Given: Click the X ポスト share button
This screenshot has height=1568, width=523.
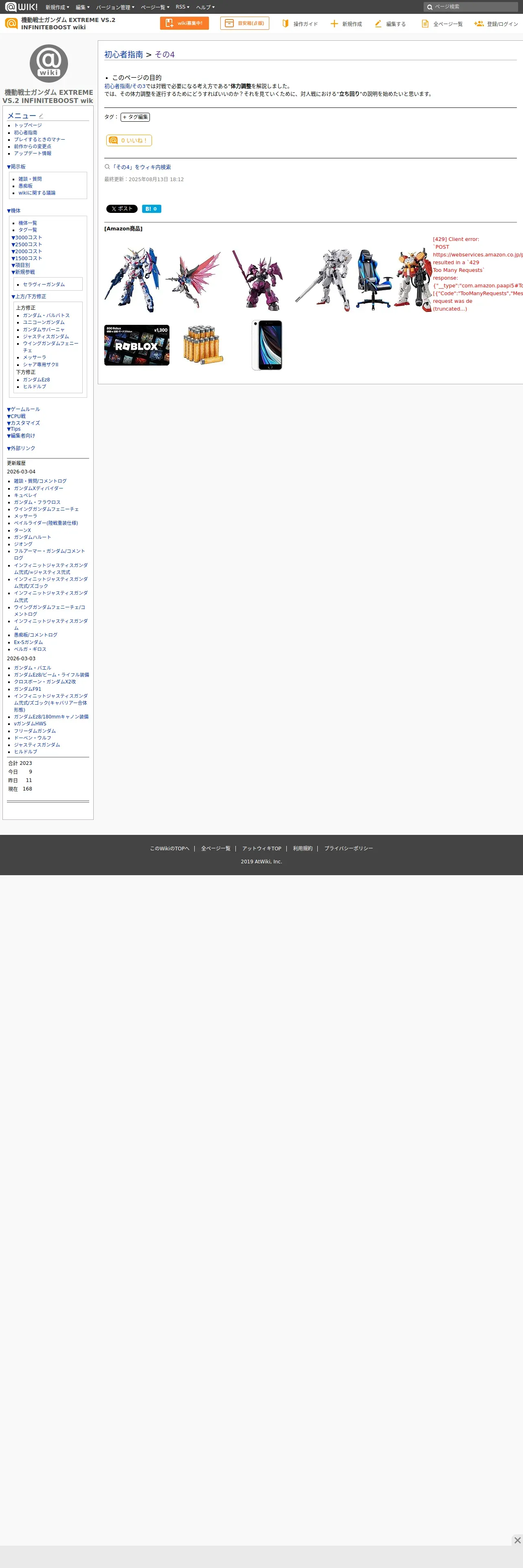Looking at the screenshot, I should click(122, 209).
